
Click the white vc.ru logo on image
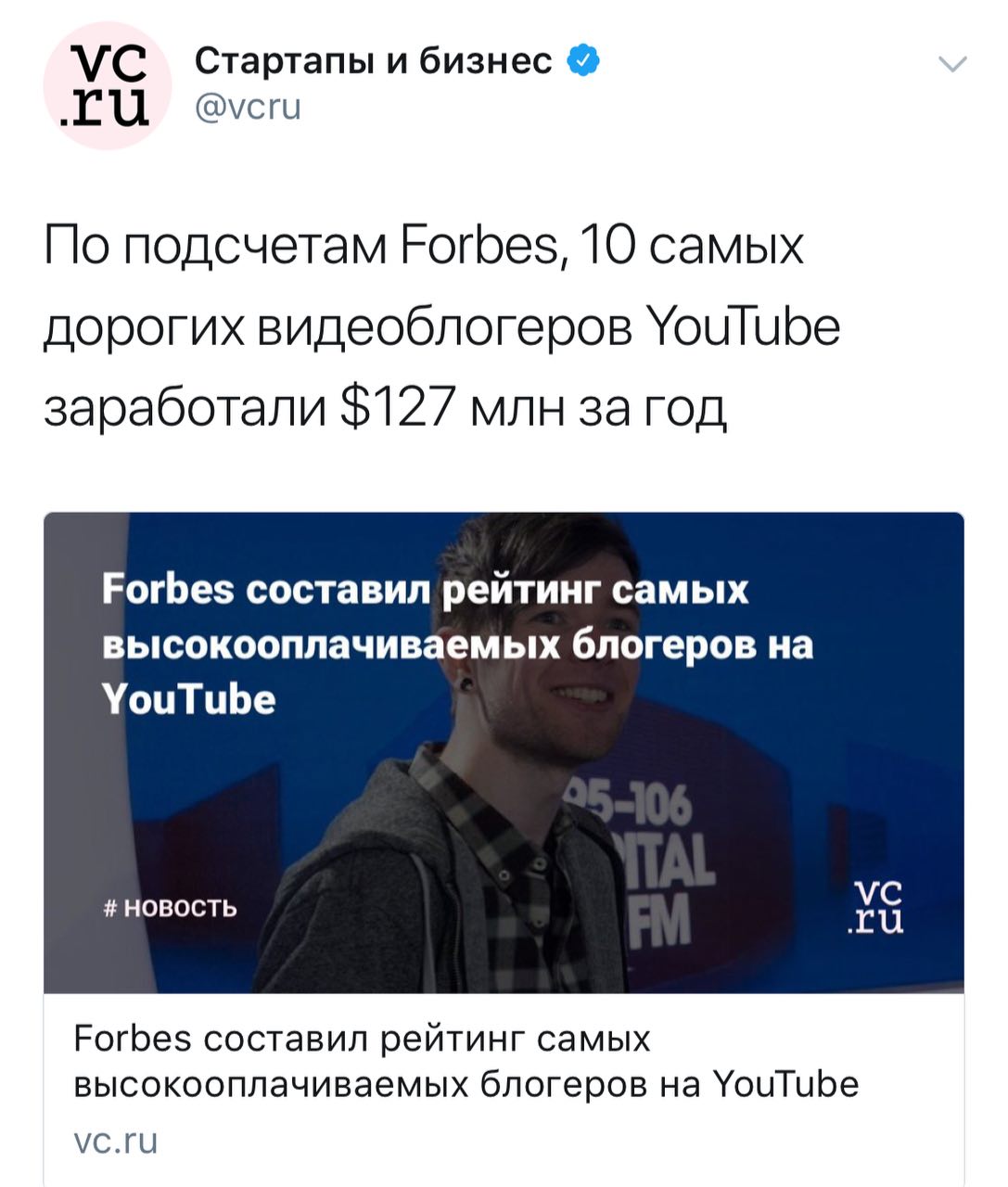[877, 905]
